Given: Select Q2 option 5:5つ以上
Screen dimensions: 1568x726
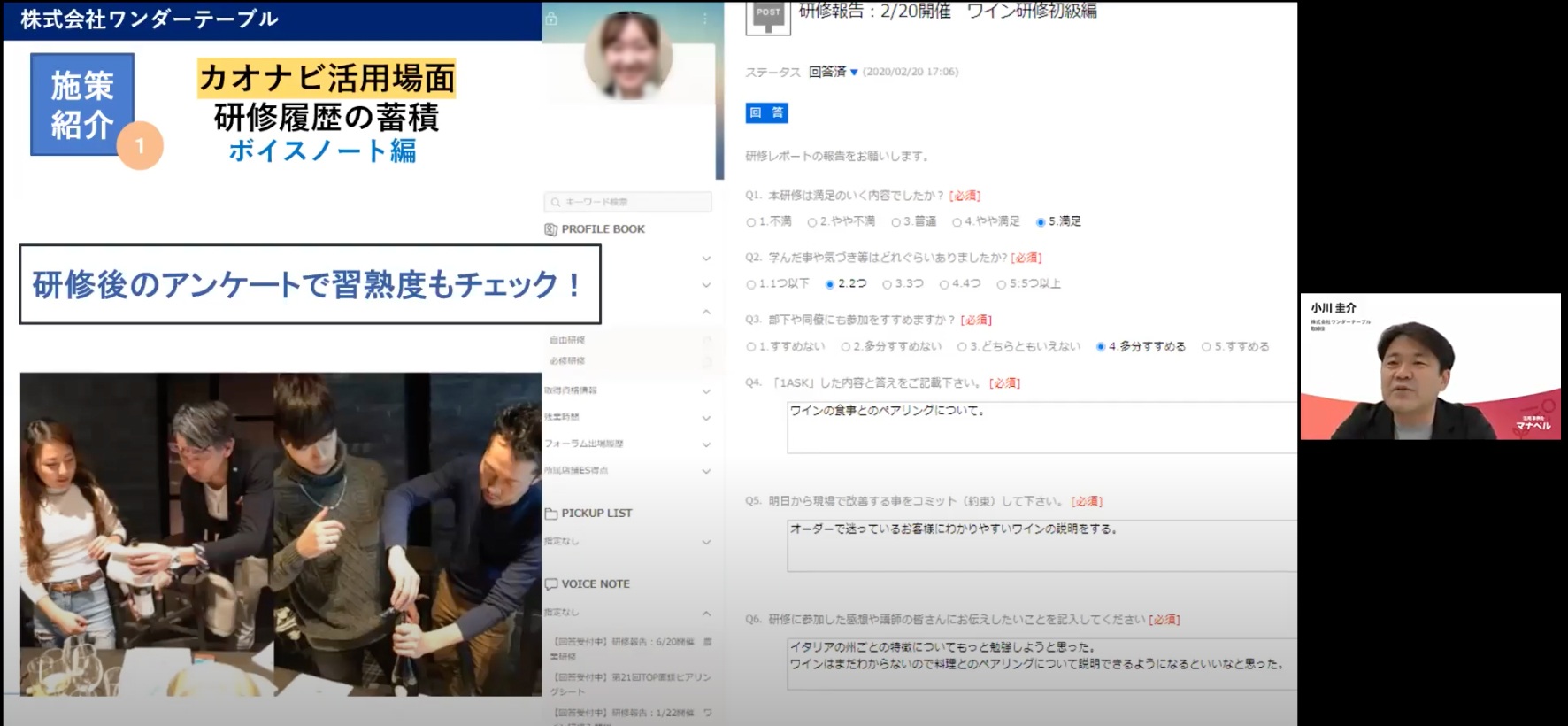Looking at the screenshot, I should click(x=1002, y=284).
